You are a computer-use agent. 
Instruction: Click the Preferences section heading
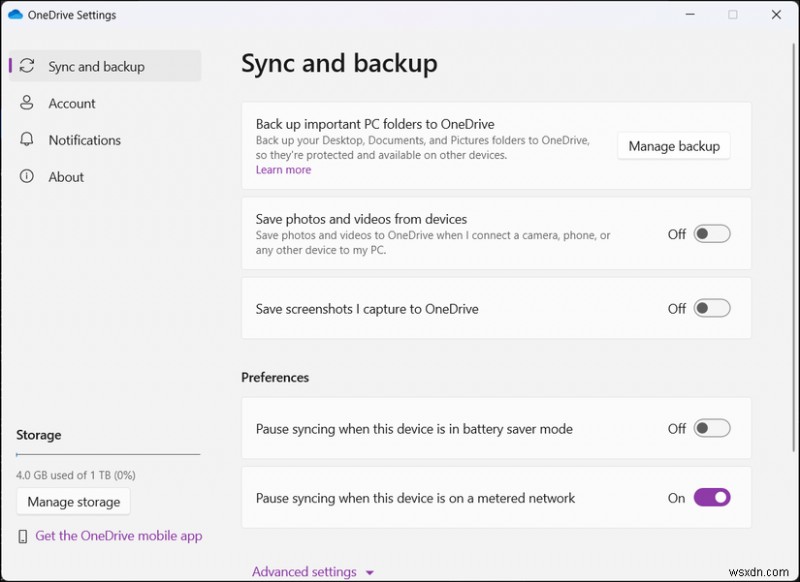(275, 377)
